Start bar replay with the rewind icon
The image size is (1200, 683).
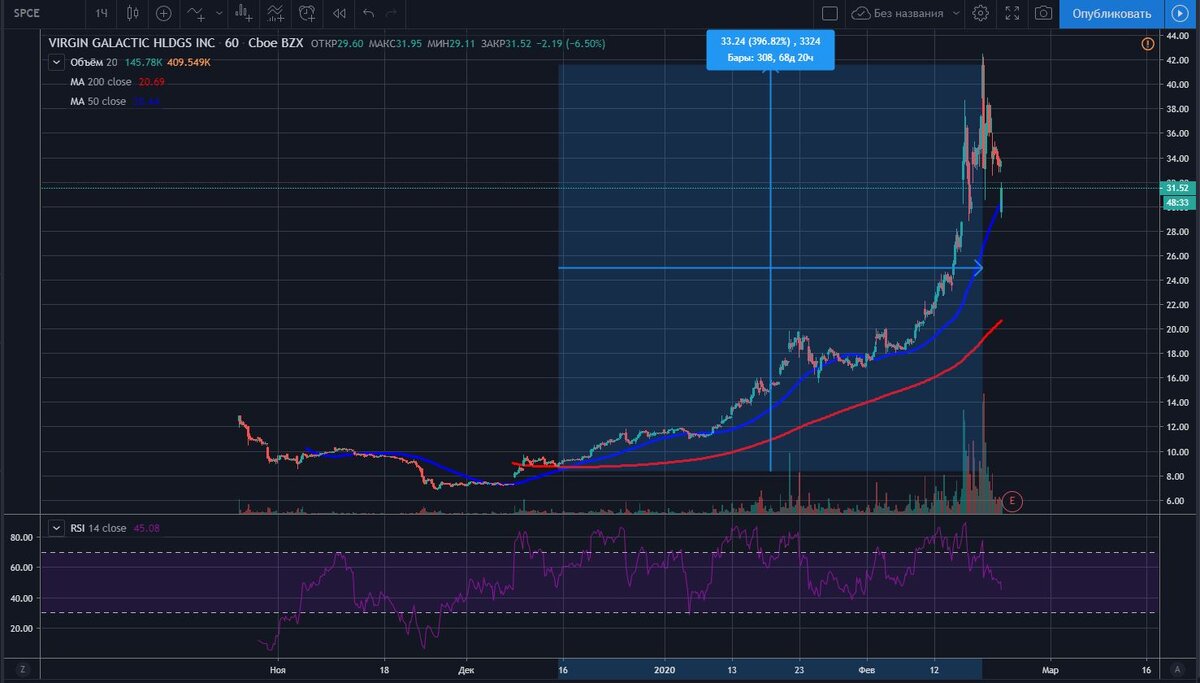tap(339, 14)
